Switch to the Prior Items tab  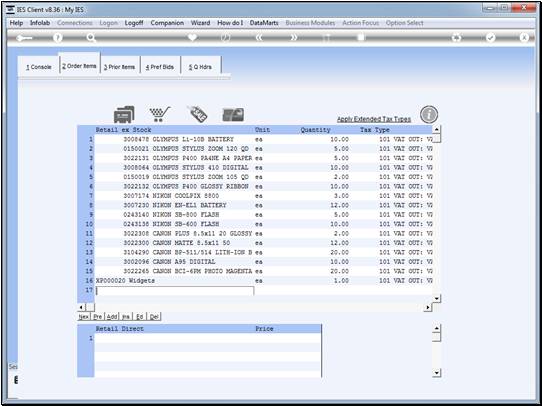pyautogui.click(x=120, y=67)
